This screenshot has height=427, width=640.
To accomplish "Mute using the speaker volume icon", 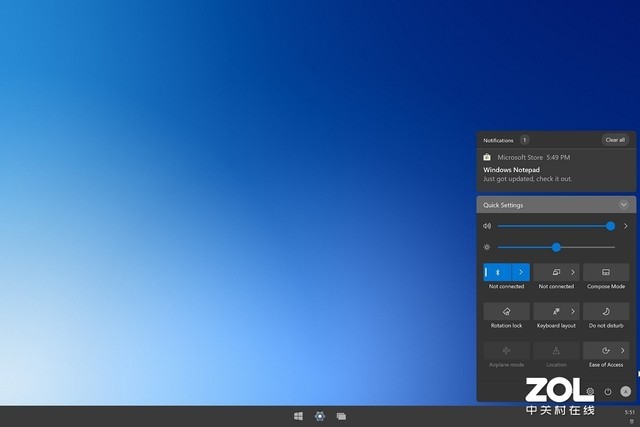I will pyautogui.click(x=487, y=226).
